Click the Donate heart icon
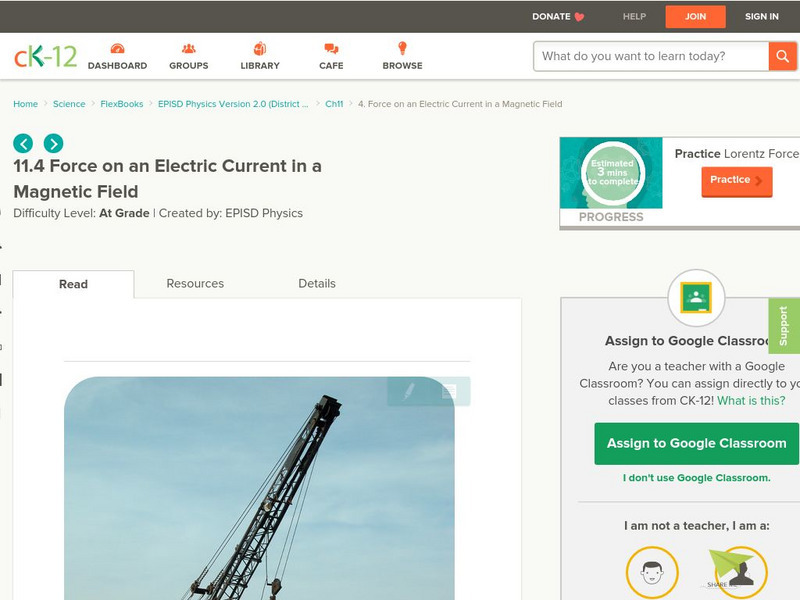This screenshot has height=600, width=800. [x=579, y=17]
